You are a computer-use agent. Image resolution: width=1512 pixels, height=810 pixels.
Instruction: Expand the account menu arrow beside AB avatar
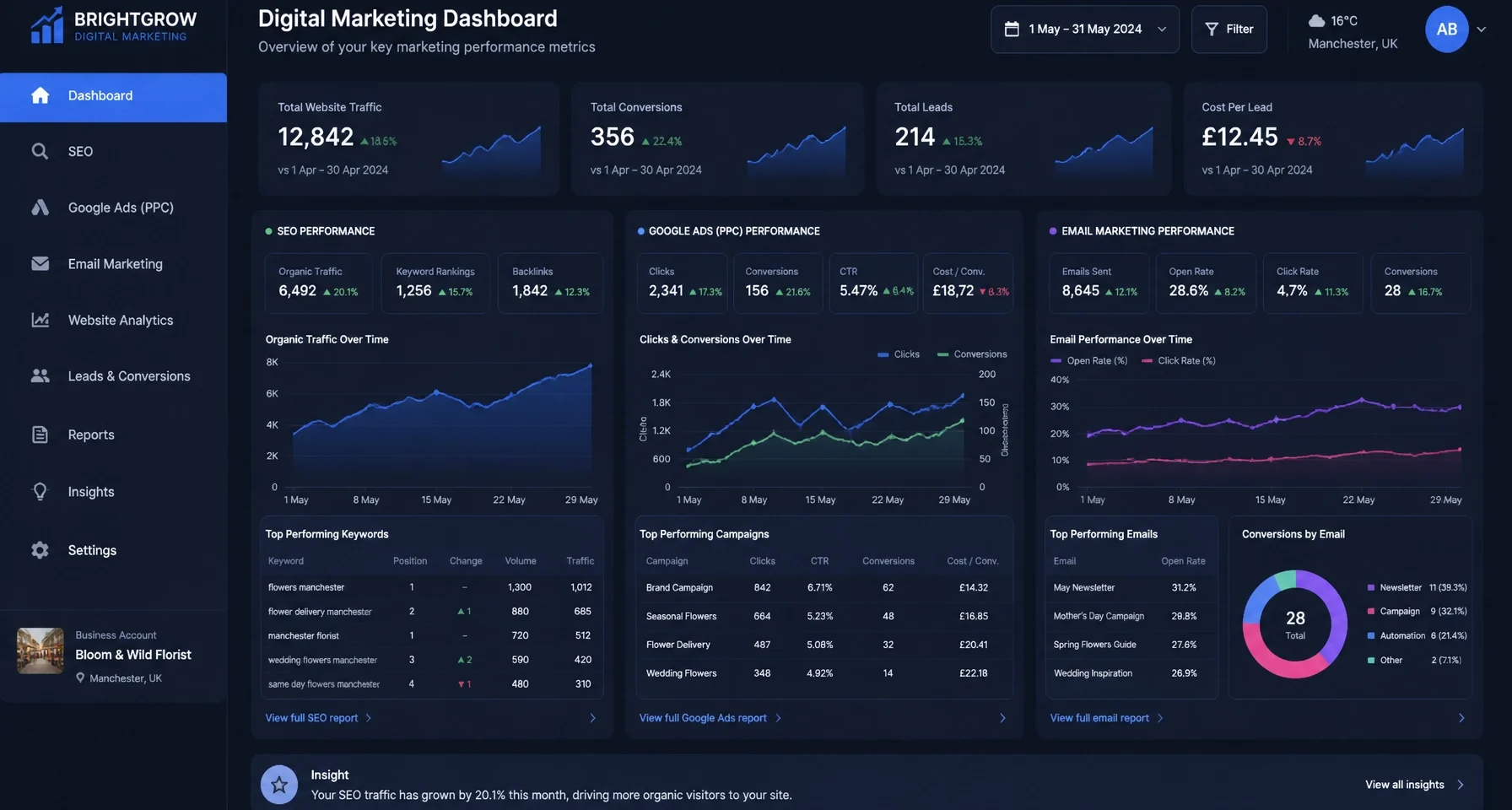pos(1481,30)
